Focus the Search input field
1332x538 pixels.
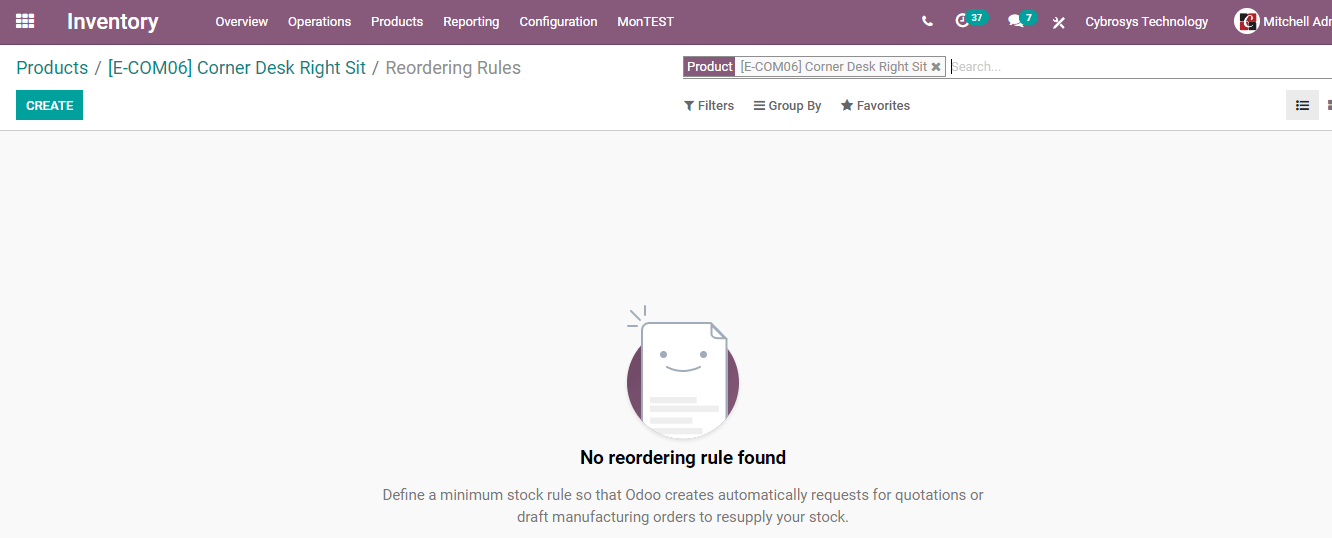[x=1140, y=67]
